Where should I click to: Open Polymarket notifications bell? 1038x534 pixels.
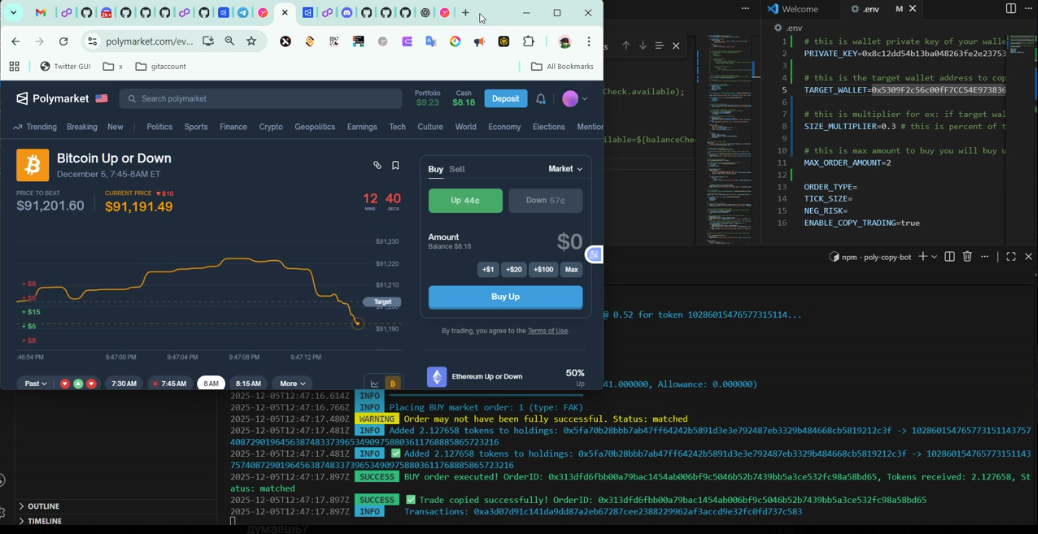(541, 99)
